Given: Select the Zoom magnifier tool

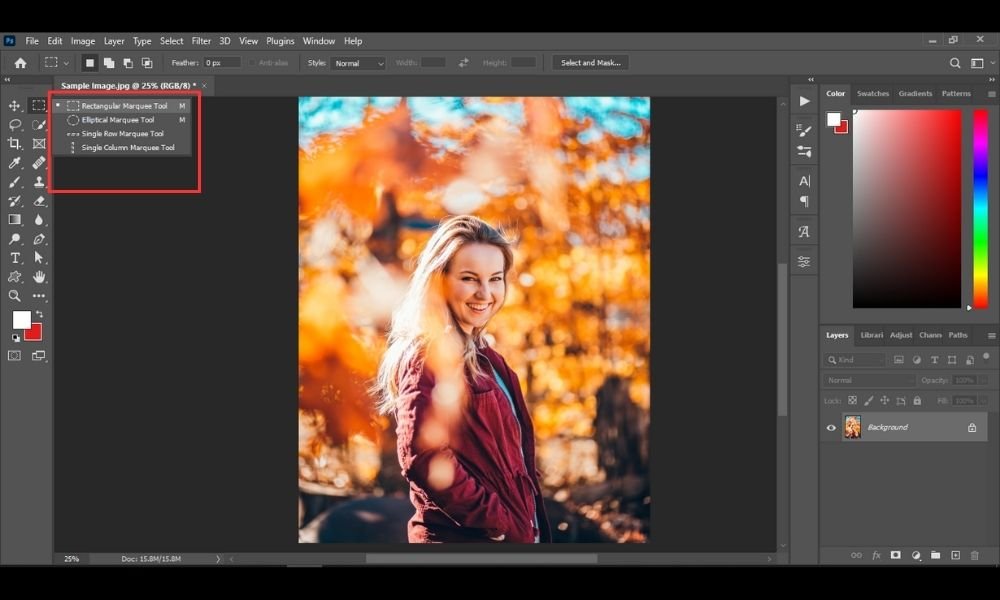Looking at the screenshot, I should (x=15, y=296).
